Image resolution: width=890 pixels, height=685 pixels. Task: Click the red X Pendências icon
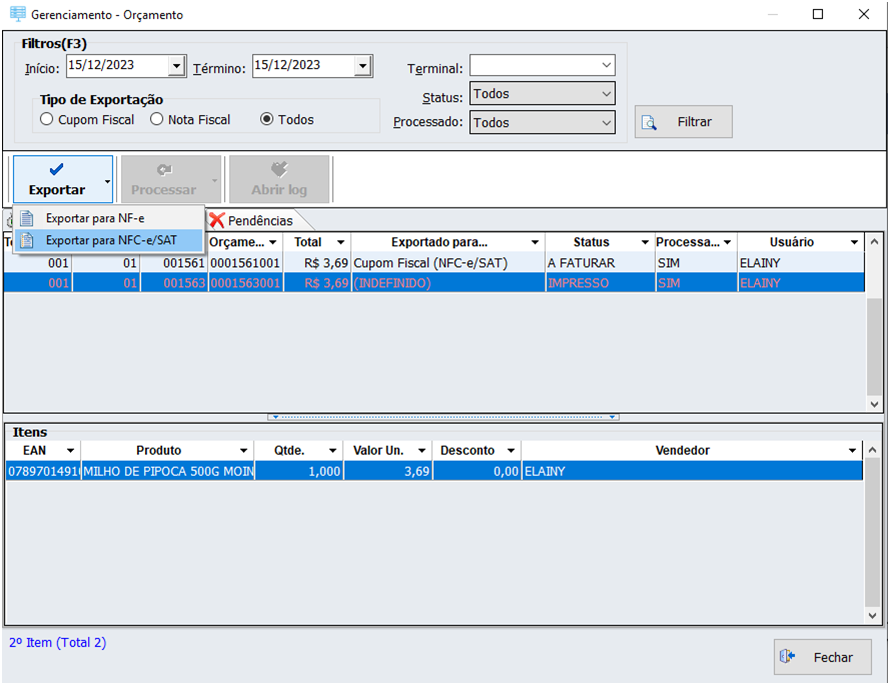click(216, 220)
